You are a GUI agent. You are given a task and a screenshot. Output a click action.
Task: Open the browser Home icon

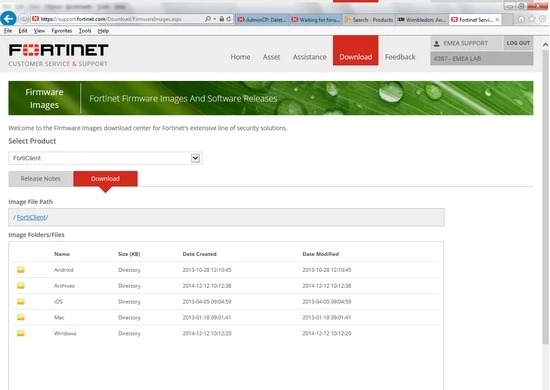tap(521, 19)
